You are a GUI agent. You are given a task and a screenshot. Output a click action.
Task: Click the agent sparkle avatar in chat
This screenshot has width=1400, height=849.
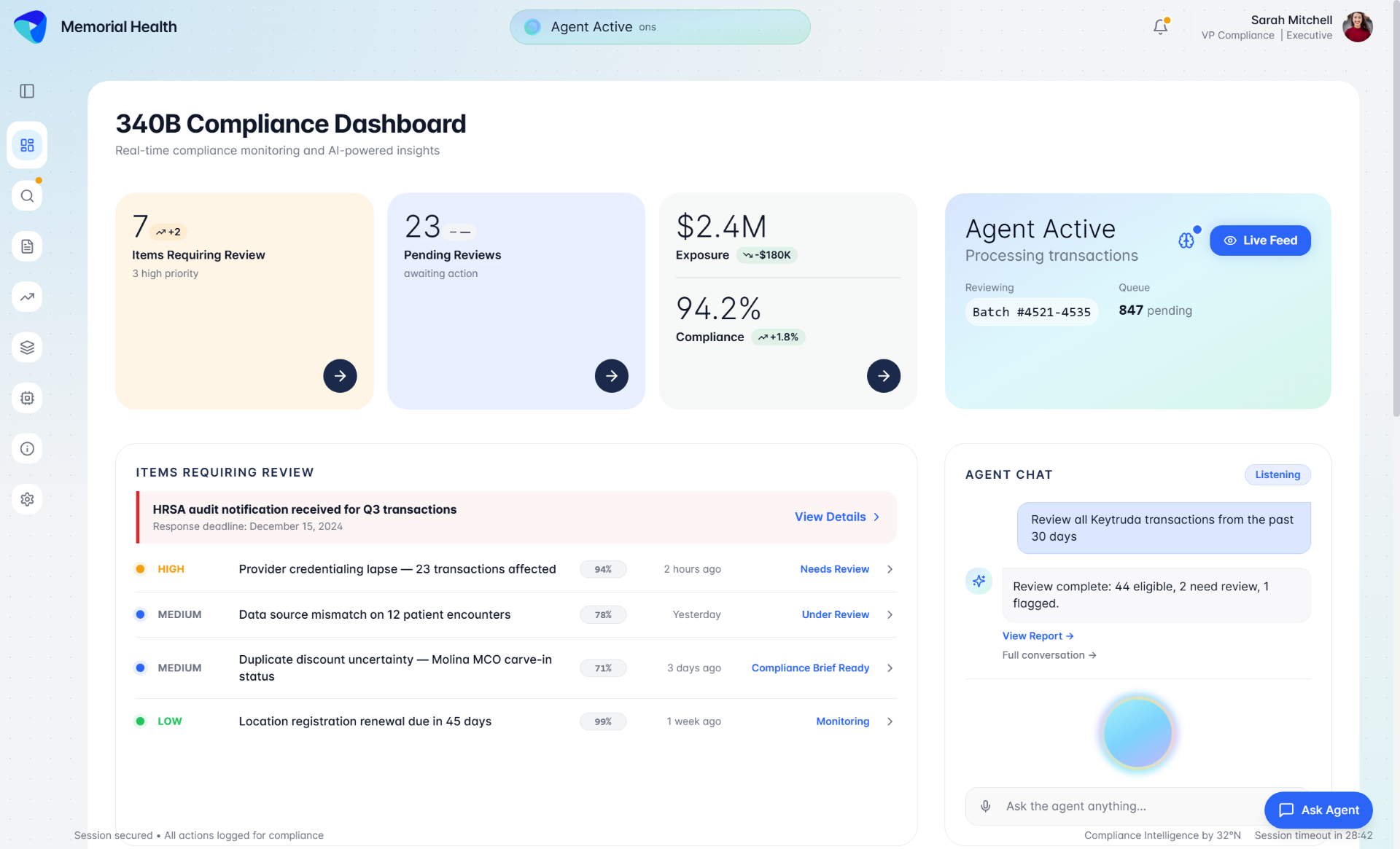click(979, 581)
